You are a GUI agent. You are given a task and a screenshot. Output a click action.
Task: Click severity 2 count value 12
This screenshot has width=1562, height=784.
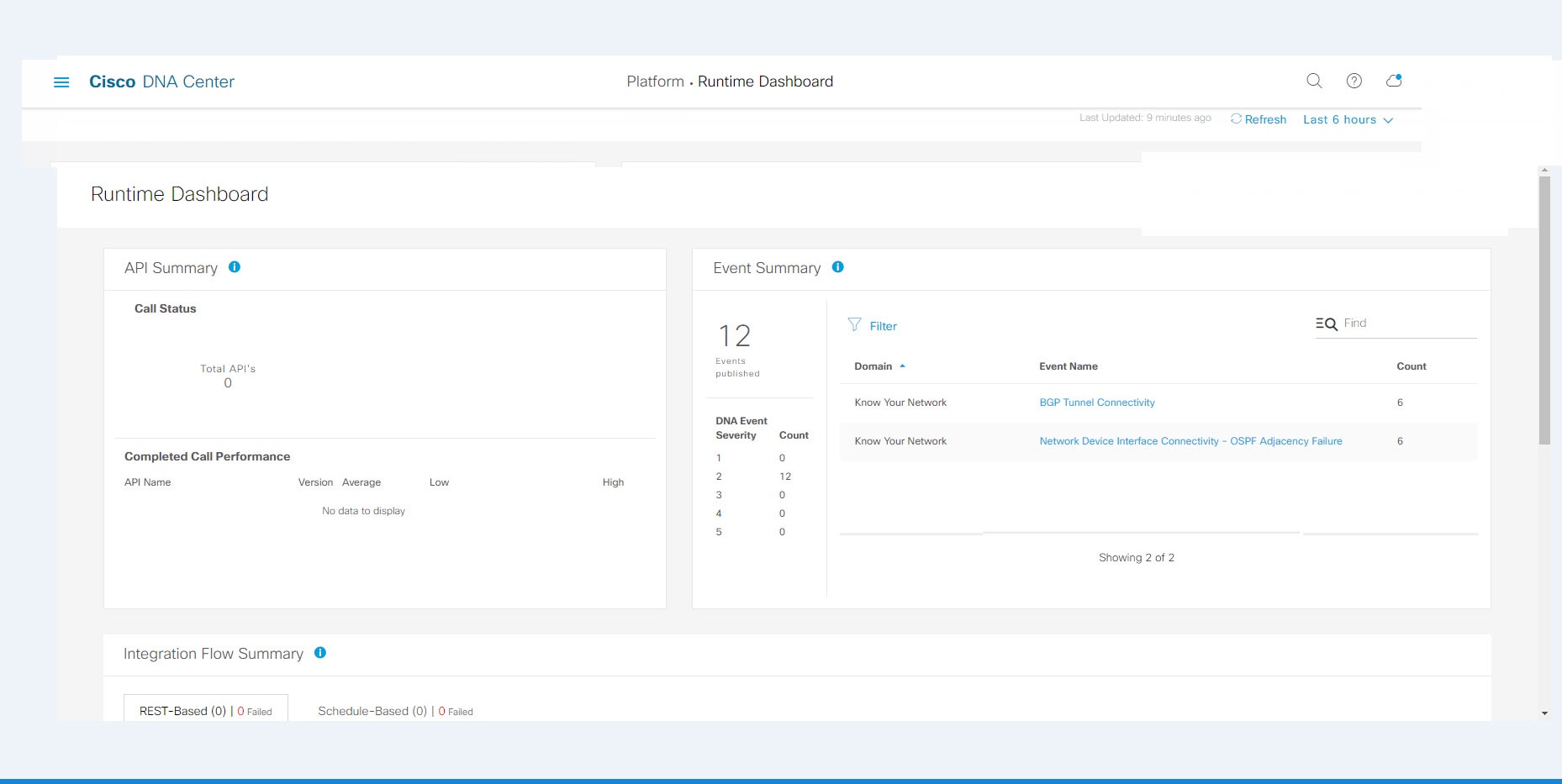click(x=785, y=476)
